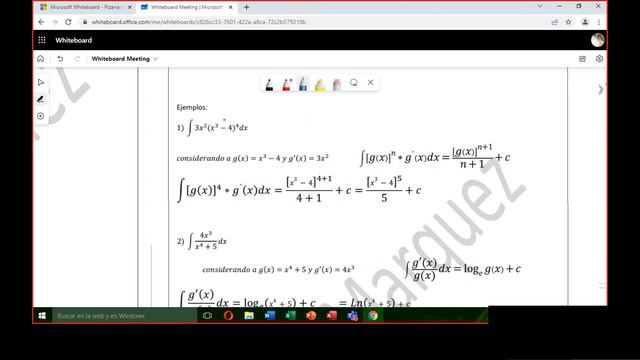Open Word from the taskbar
640x360 pixels.
pos(269,316)
